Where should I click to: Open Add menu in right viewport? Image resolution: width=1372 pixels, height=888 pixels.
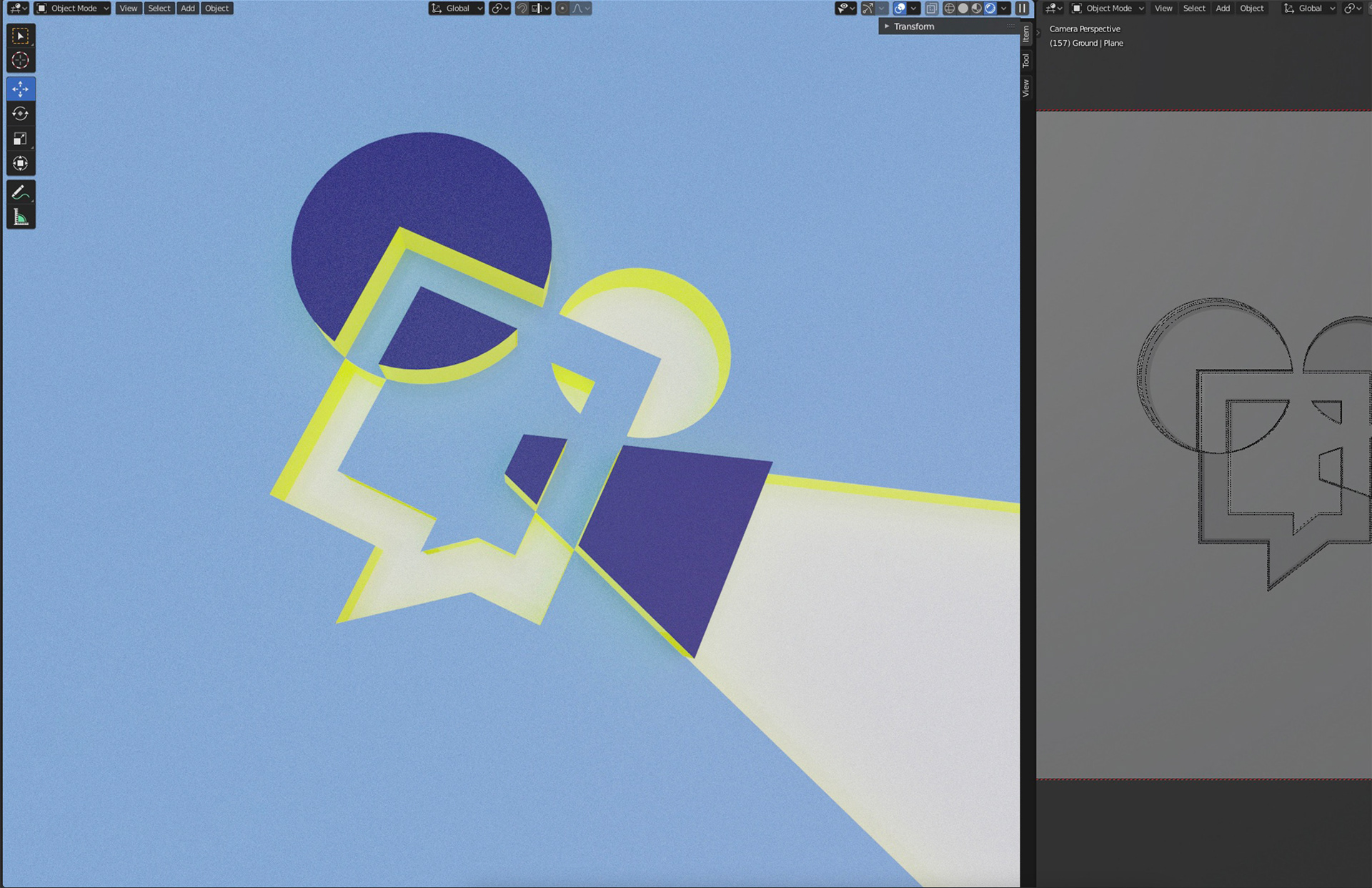pos(1223,9)
